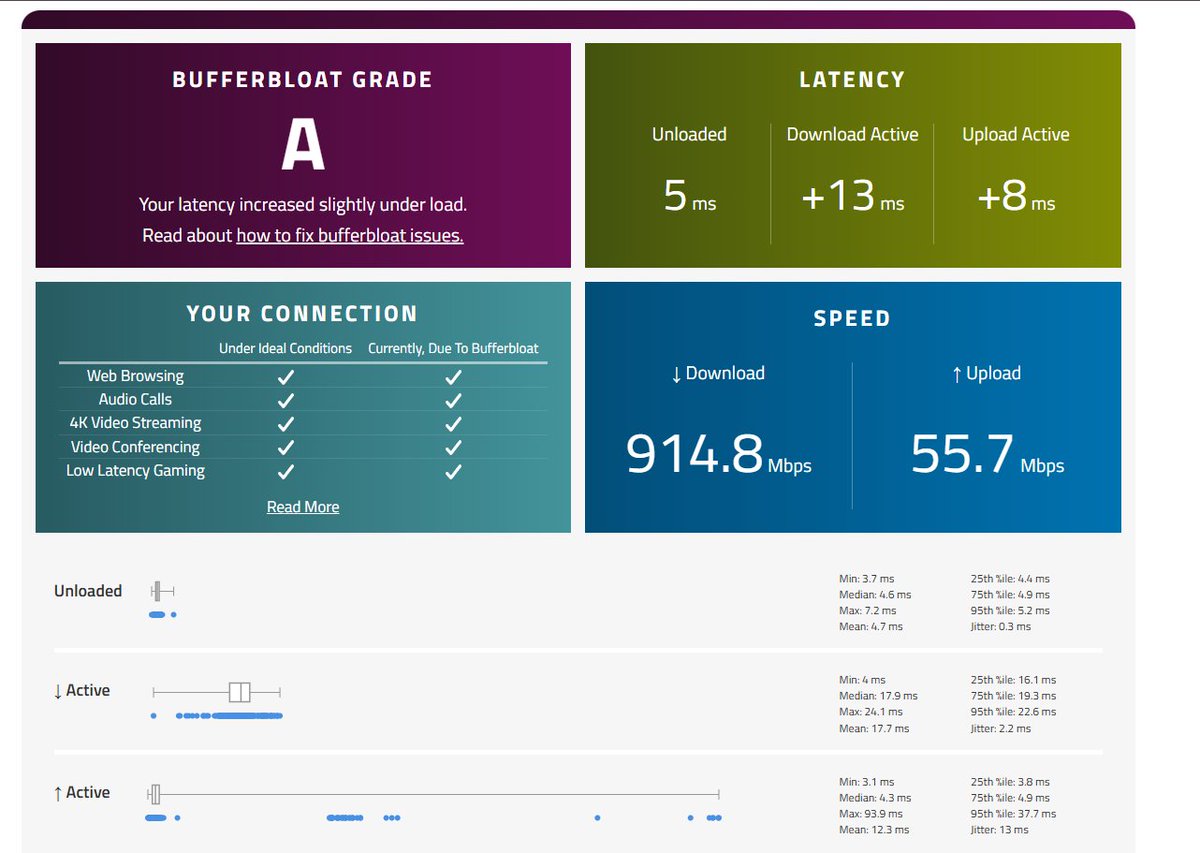Click the Jitter: 13 ms stat
Screen dimensions: 1200x853
click(999, 830)
